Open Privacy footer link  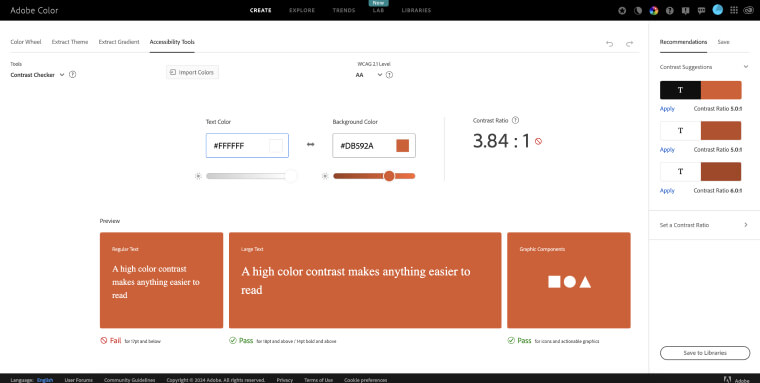(285, 380)
